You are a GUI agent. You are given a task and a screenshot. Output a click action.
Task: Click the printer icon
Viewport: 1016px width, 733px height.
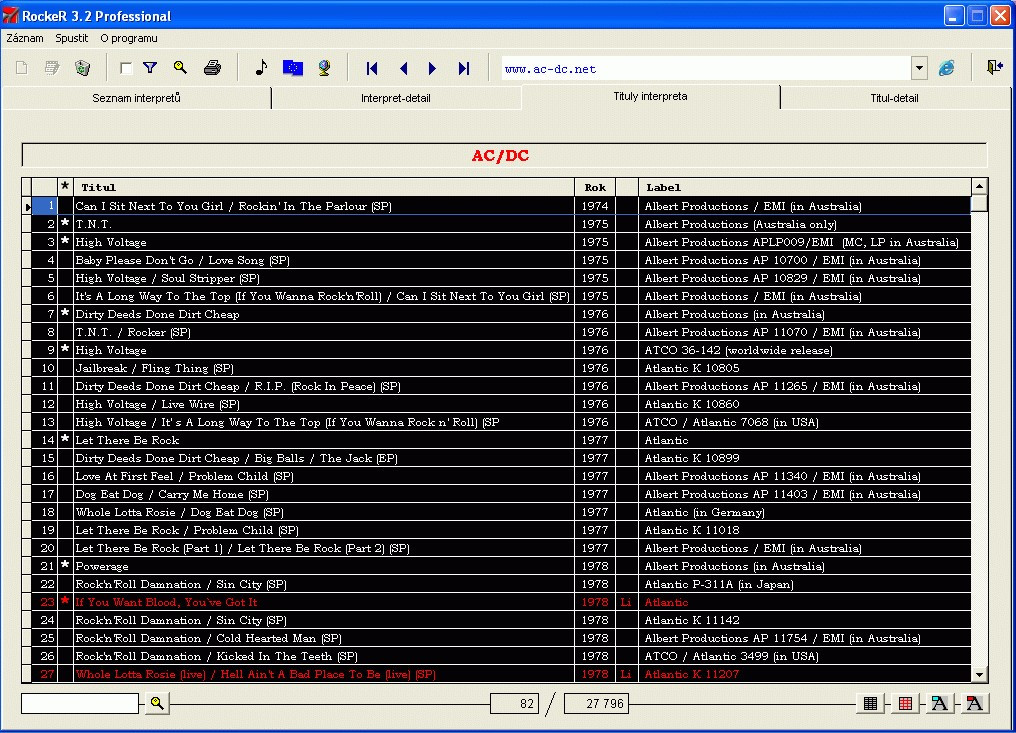click(x=213, y=67)
